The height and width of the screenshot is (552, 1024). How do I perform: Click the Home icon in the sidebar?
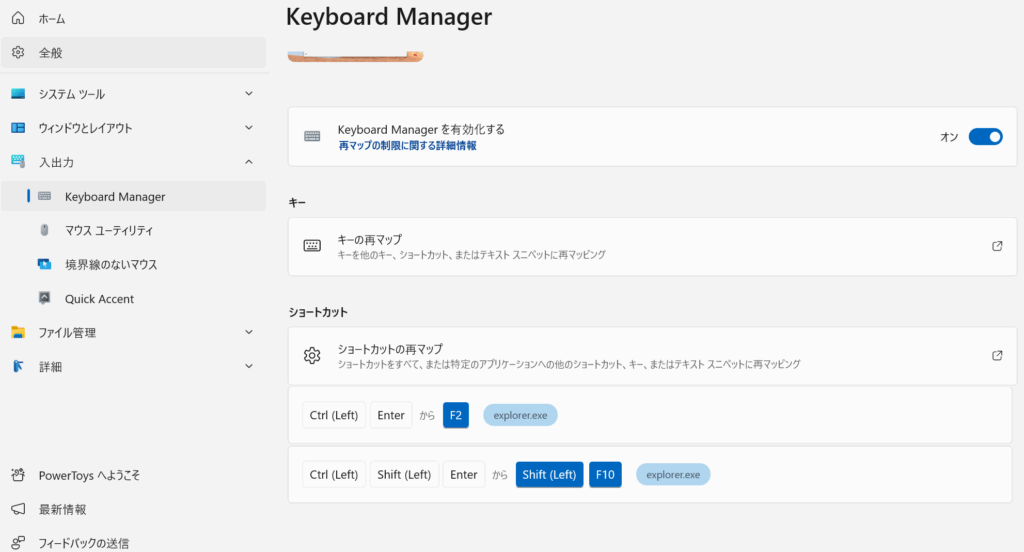point(18,18)
